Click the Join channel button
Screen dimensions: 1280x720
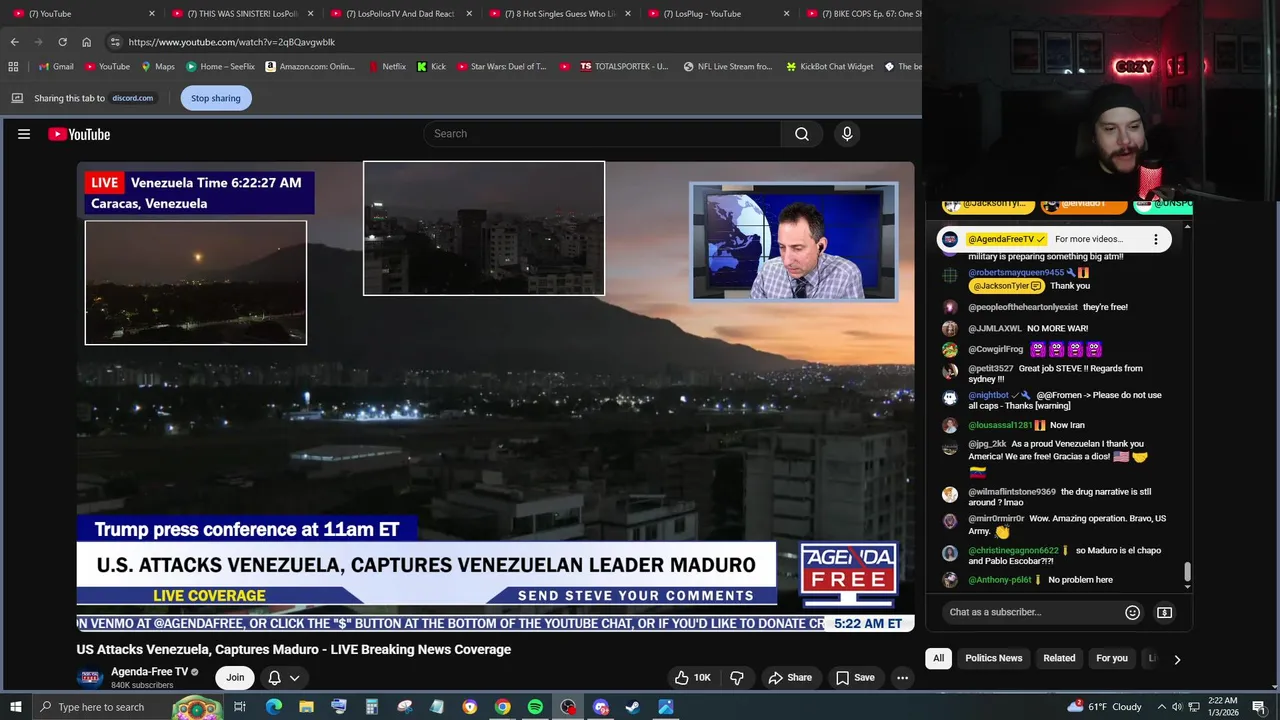pyautogui.click(x=235, y=677)
